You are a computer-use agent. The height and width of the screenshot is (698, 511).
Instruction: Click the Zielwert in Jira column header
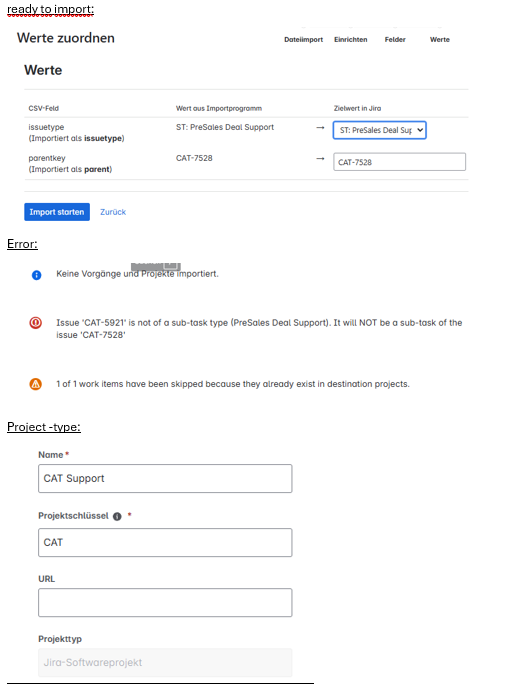click(357, 108)
